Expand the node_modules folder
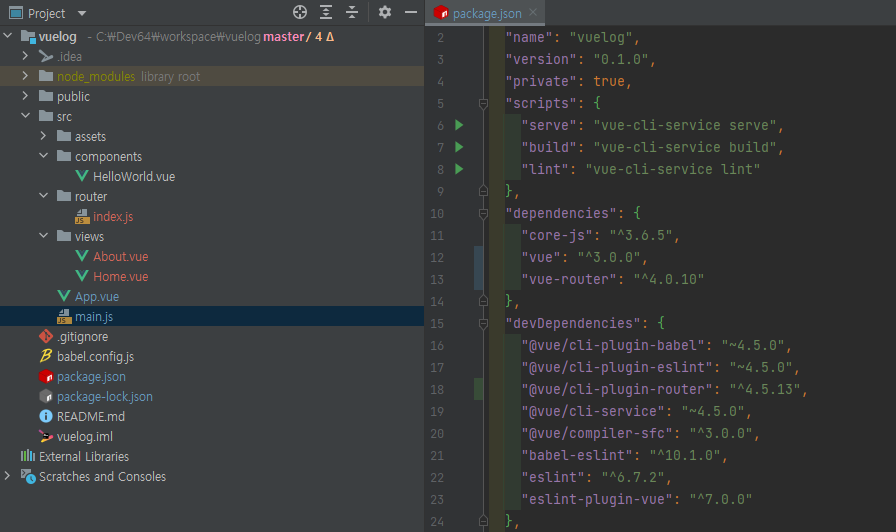The height and width of the screenshot is (532, 896). [x=25, y=76]
